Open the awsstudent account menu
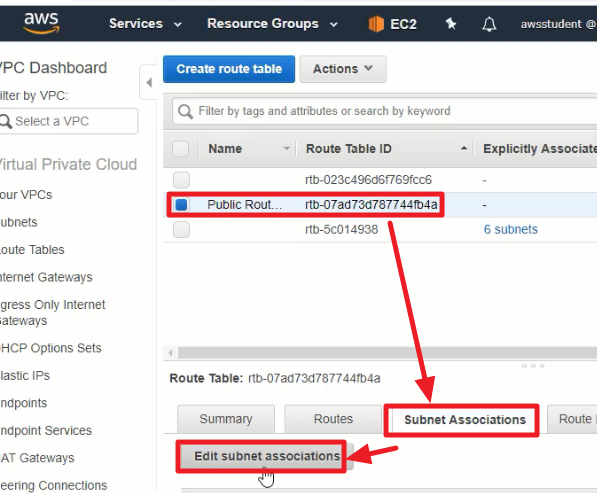The height and width of the screenshot is (493, 597). point(558,24)
